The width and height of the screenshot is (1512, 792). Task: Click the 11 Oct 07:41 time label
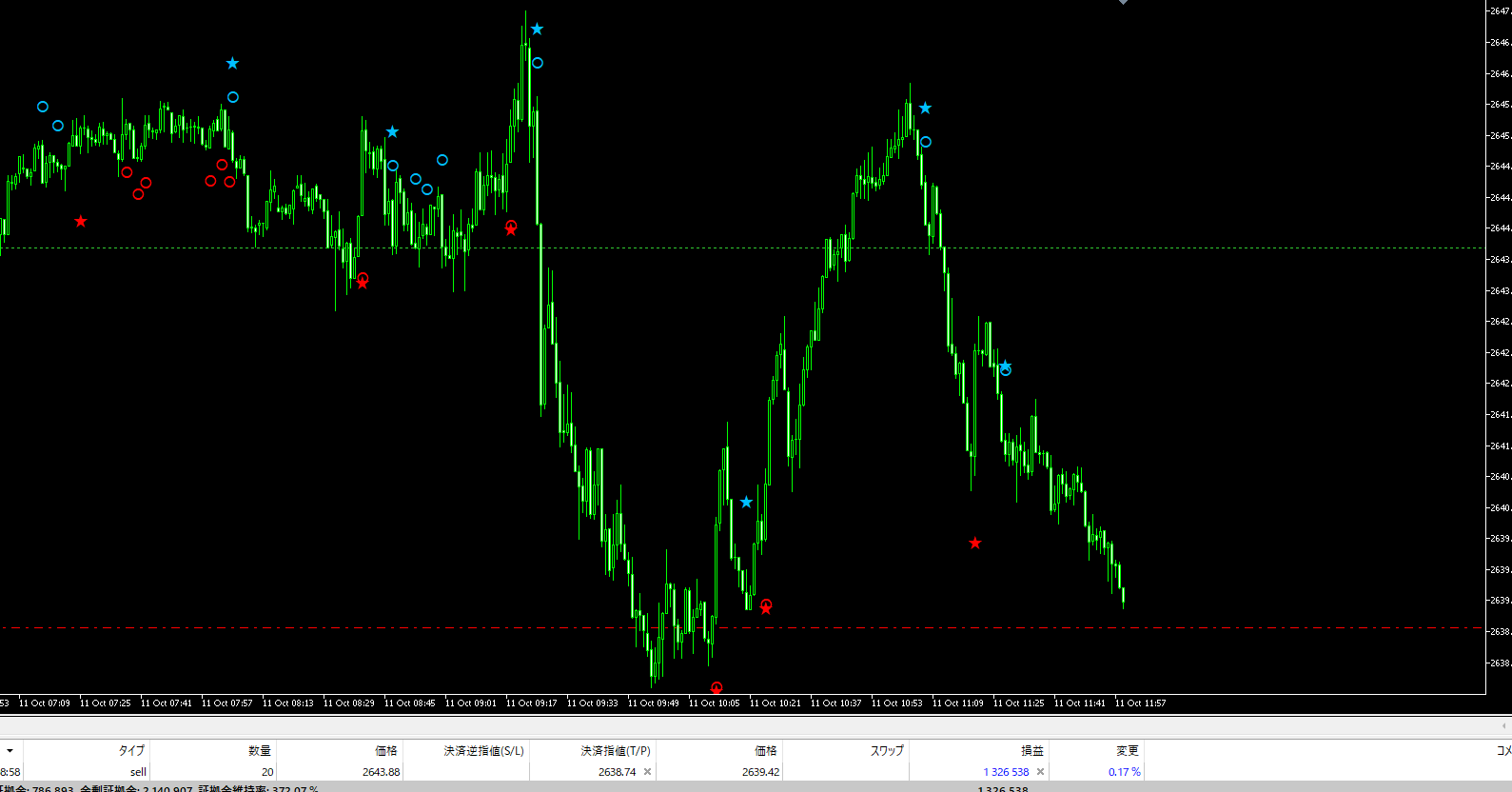167,703
